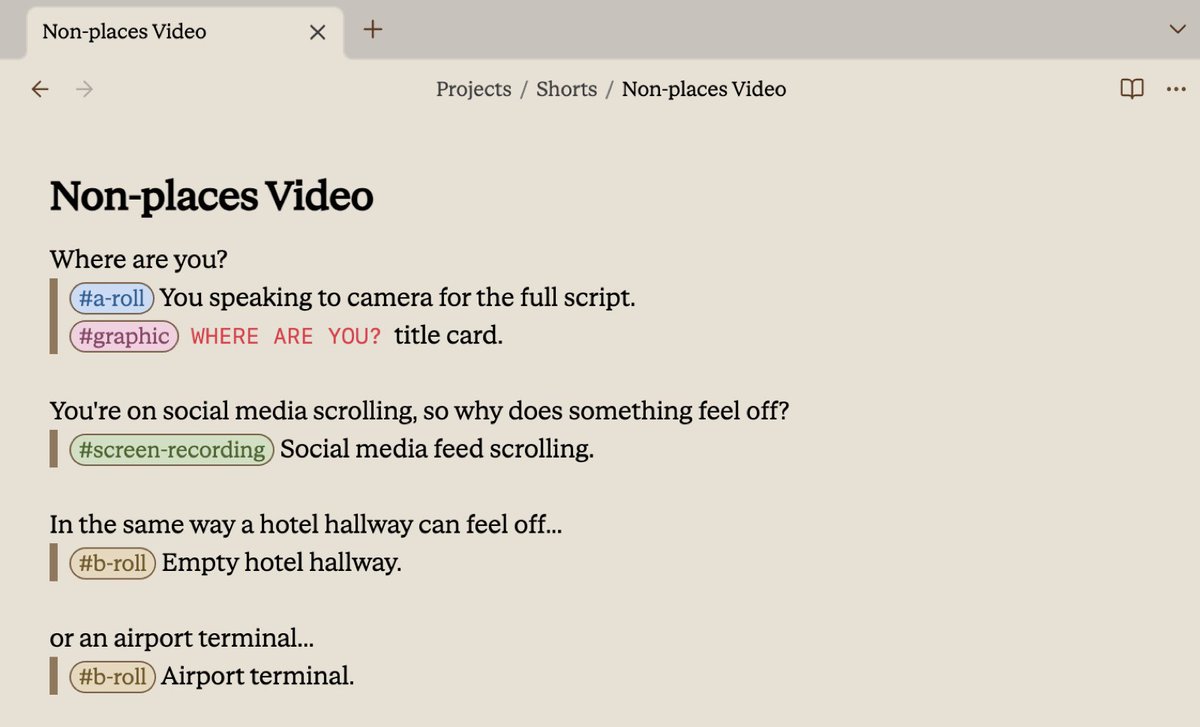Navigate back with the left arrow
Viewport: 1200px width, 727px height.
click(x=40, y=89)
